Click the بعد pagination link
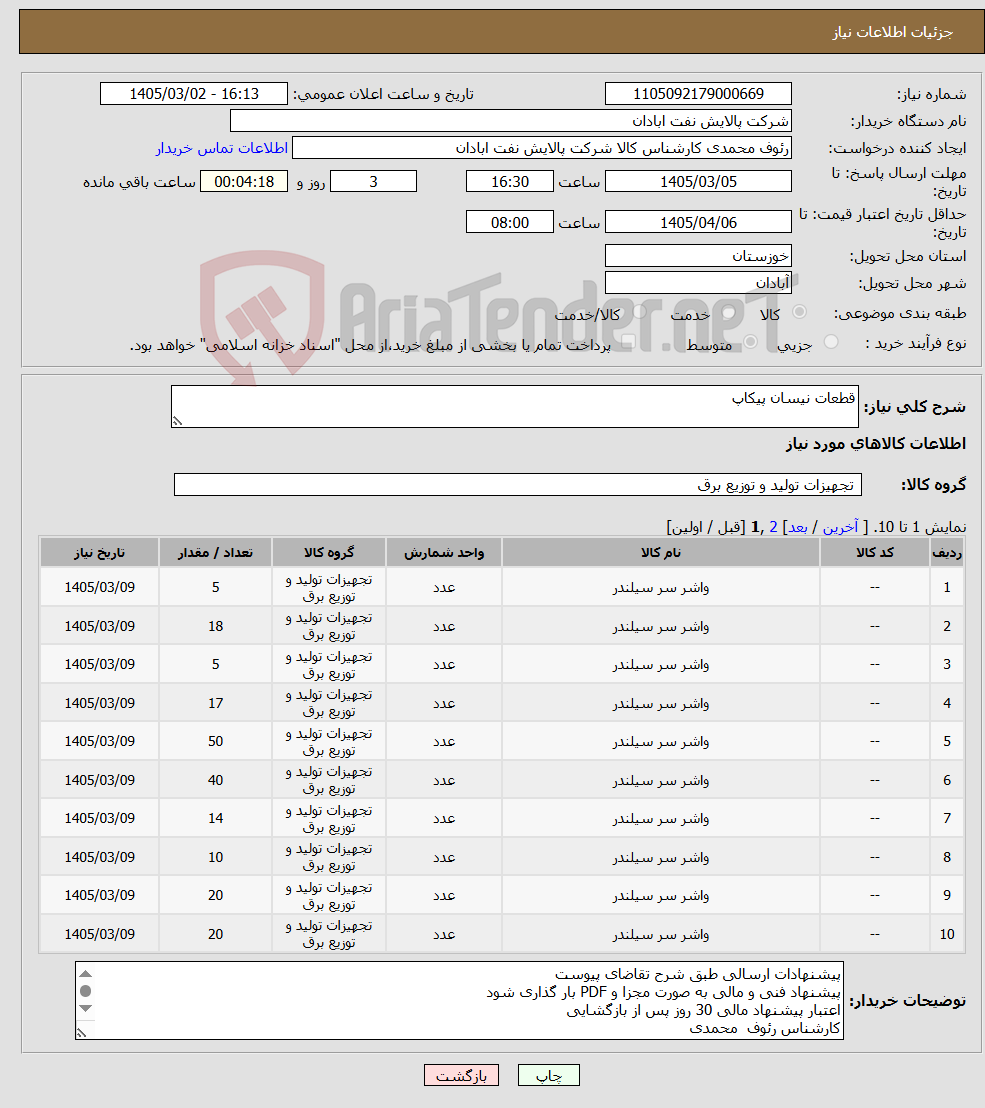This screenshot has height=1108, width=985. click(798, 527)
